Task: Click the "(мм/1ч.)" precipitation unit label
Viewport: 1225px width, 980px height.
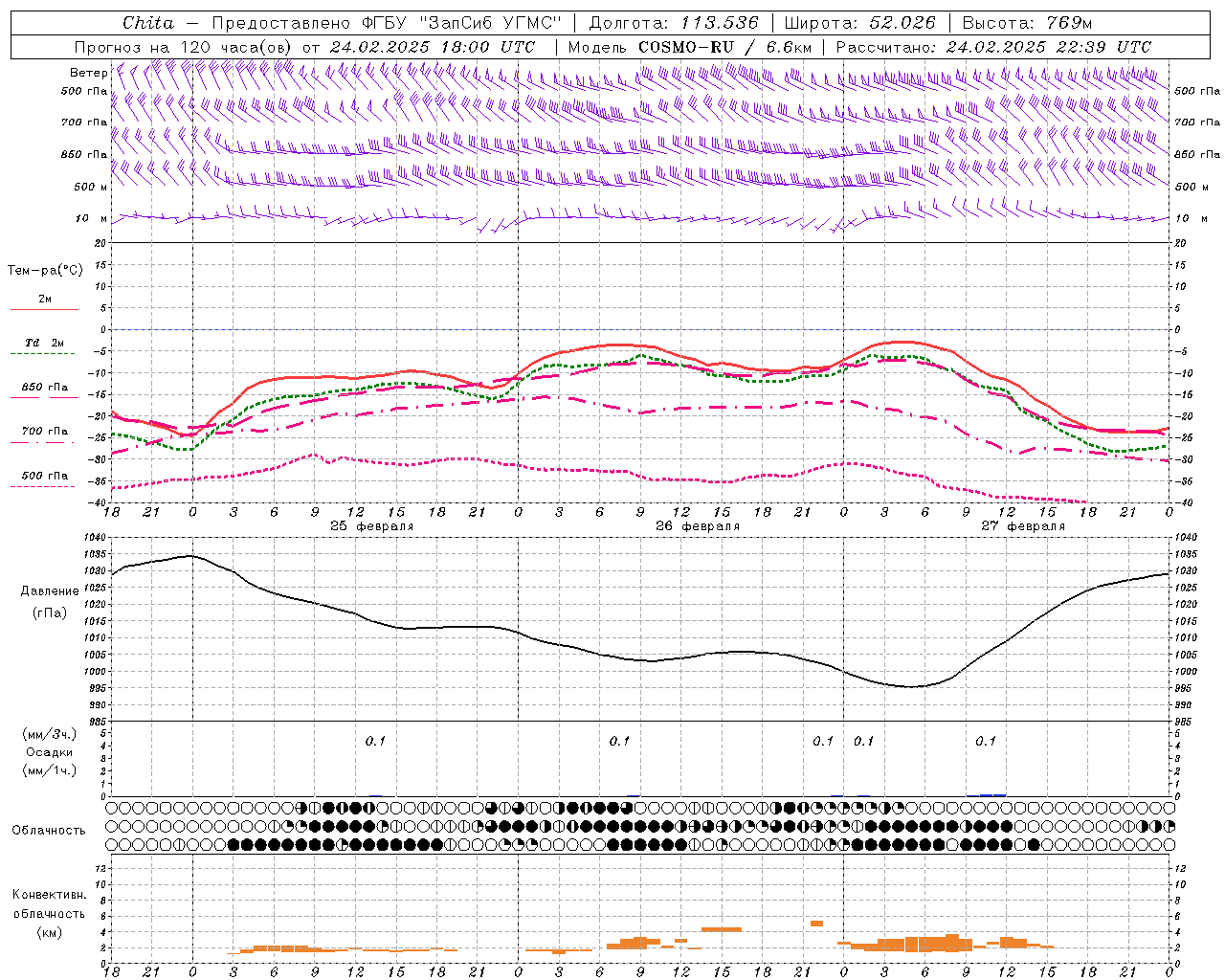Action: click(50, 770)
